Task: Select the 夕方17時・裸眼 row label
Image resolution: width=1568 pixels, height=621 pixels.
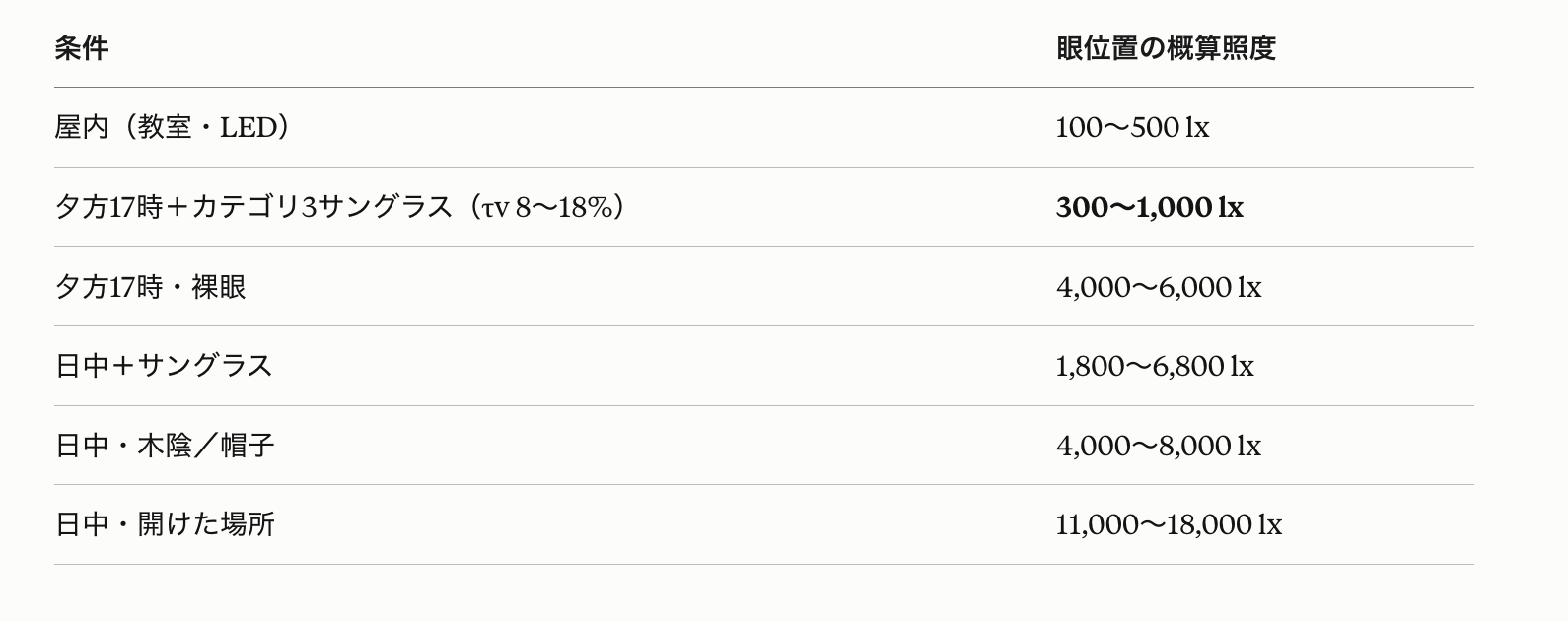Action: pyautogui.click(x=150, y=287)
